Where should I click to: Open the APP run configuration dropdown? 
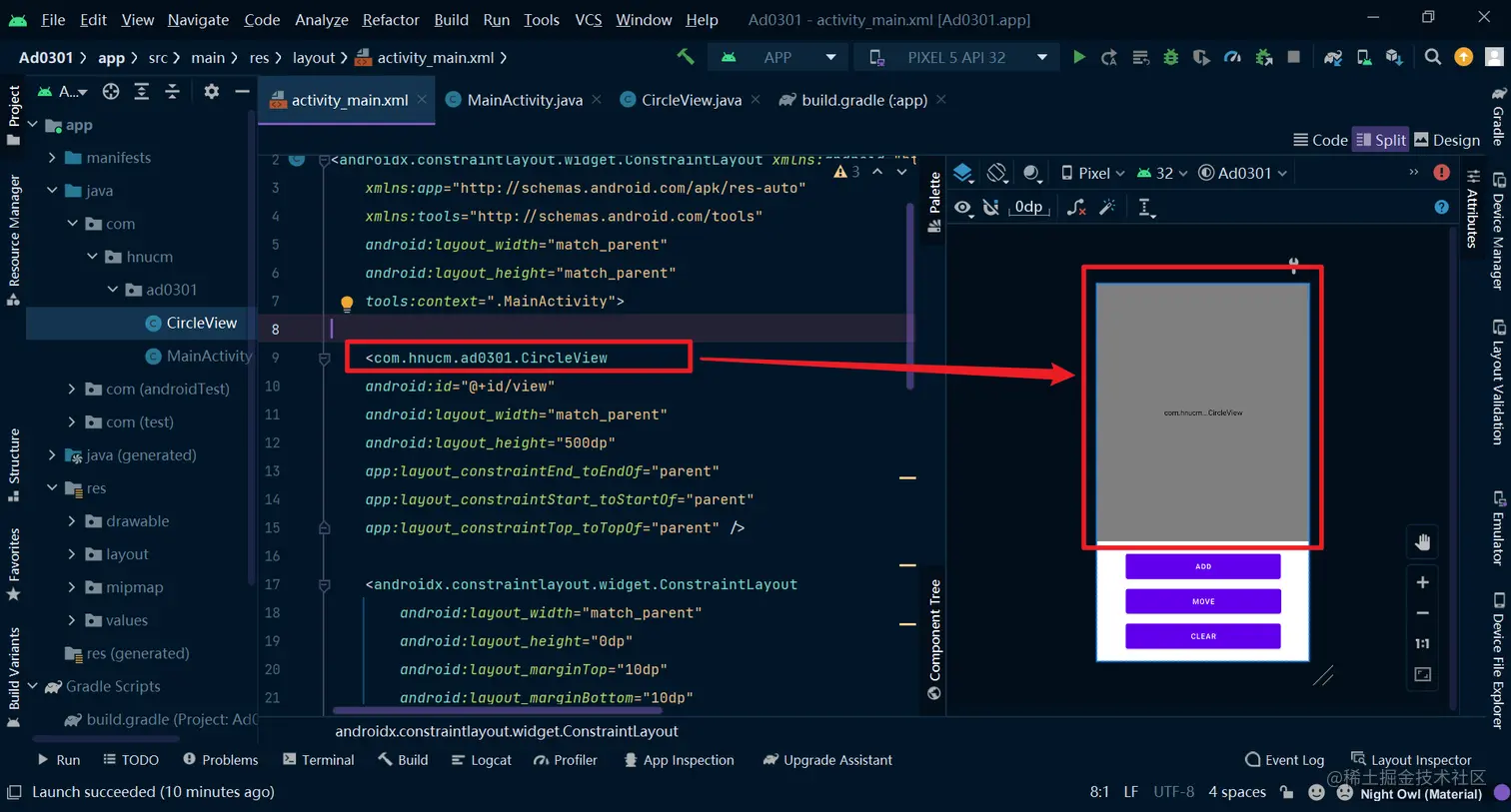coord(777,57)
